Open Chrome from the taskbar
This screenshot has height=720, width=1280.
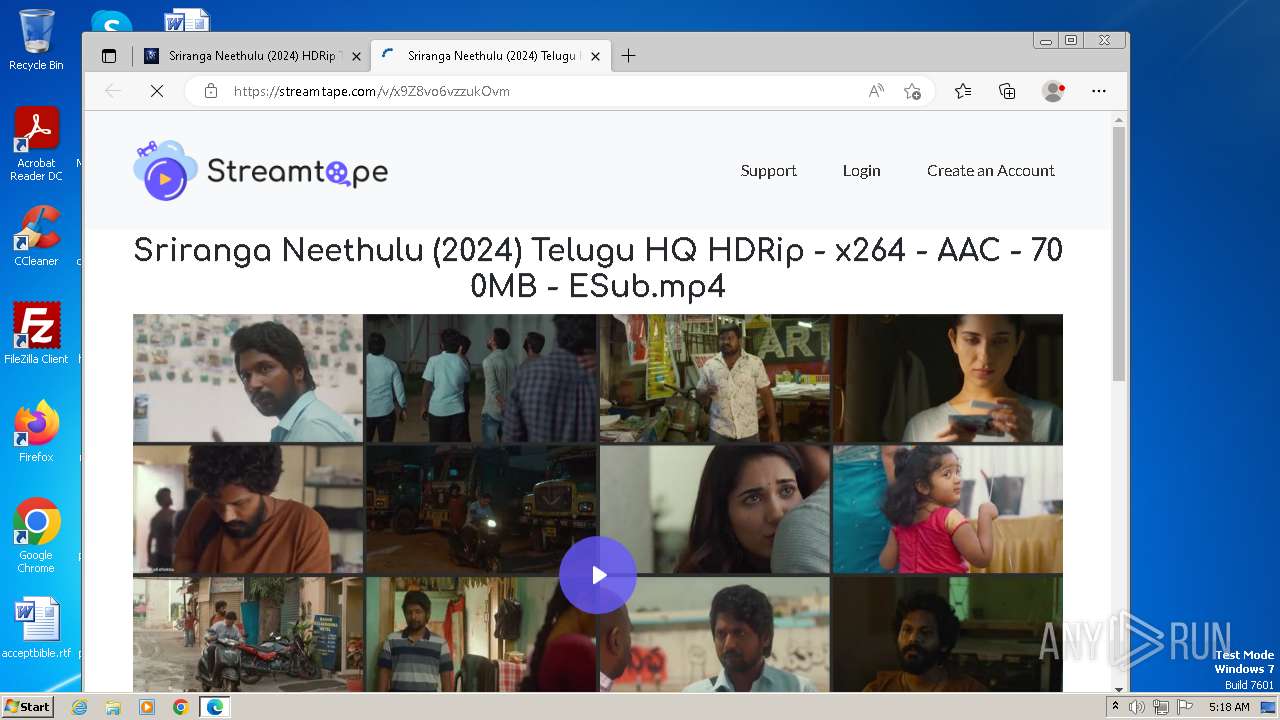(x=180, y=707)
